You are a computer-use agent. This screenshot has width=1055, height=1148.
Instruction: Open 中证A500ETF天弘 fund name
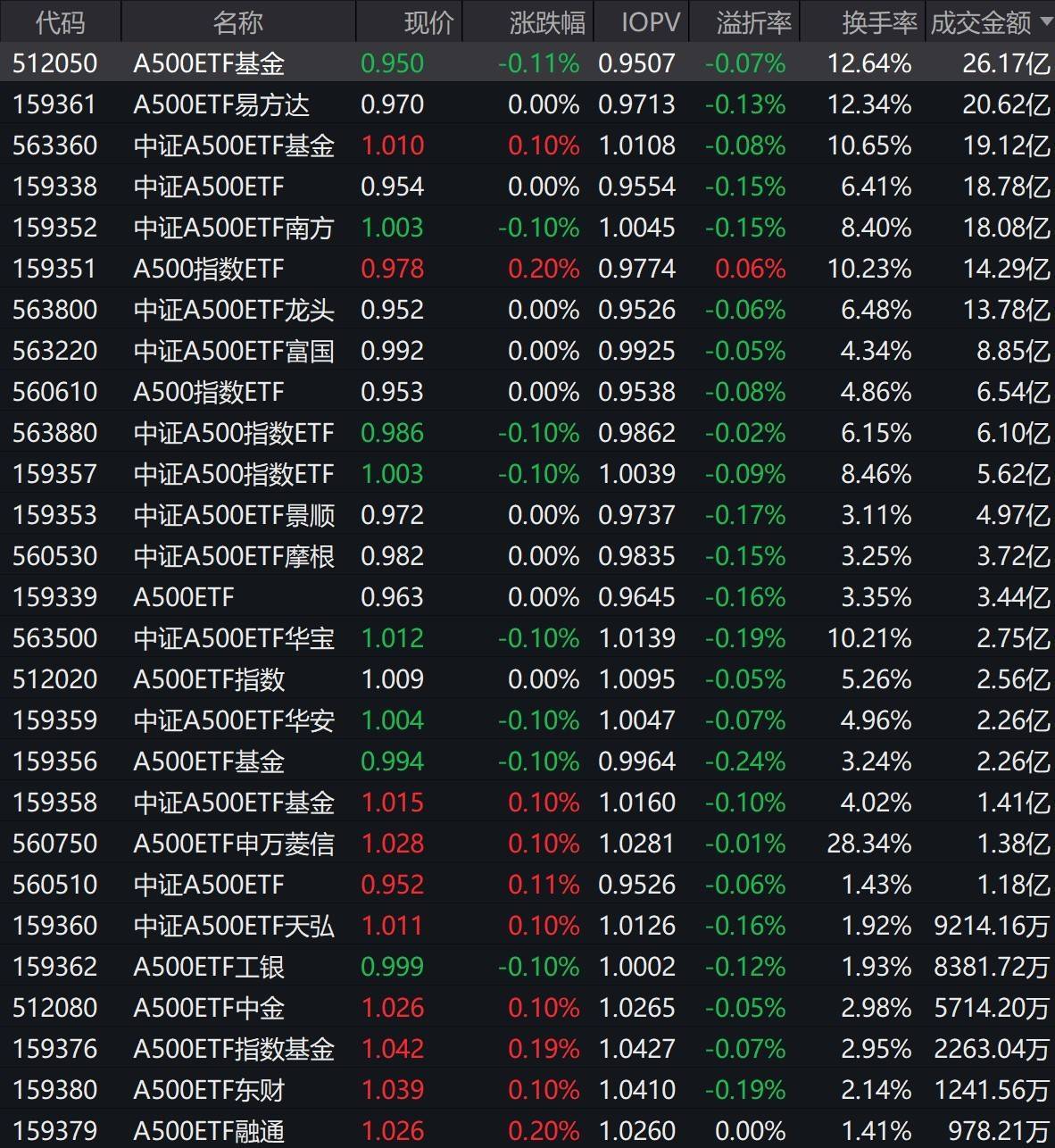pos(233,926)
